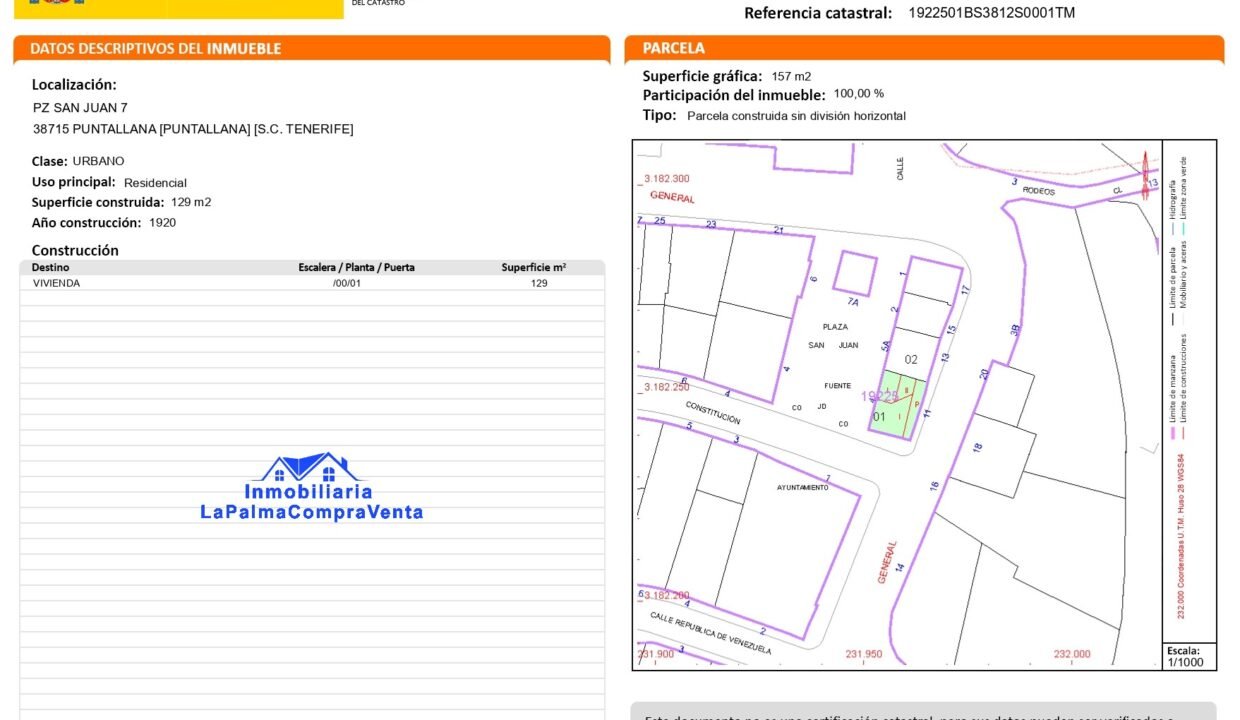Image resolution: width=1240 pixels, height=720 pixels.
Task: Click the 'FUENTE' label on the map
Action: point(837,386)
